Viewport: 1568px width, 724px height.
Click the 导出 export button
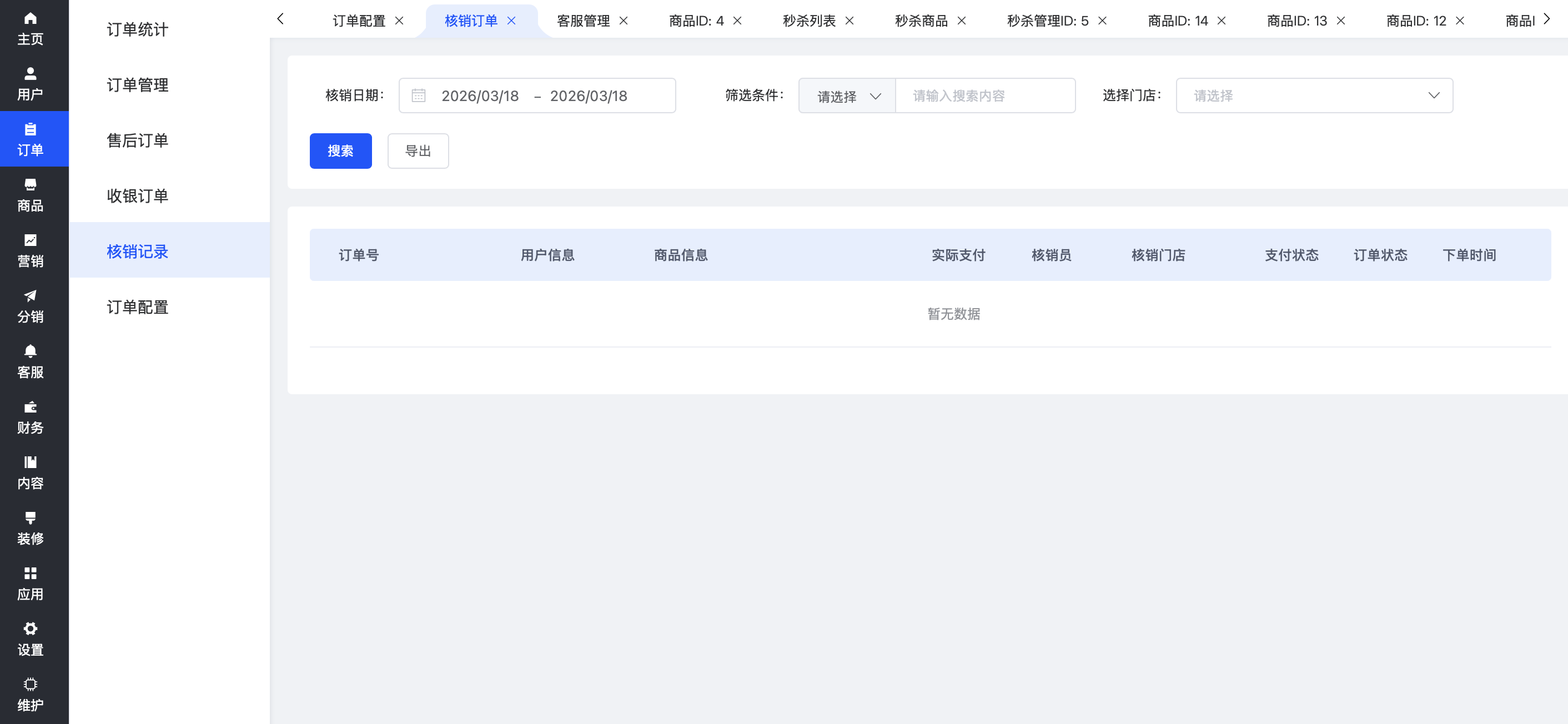click(x=418, y=151)
